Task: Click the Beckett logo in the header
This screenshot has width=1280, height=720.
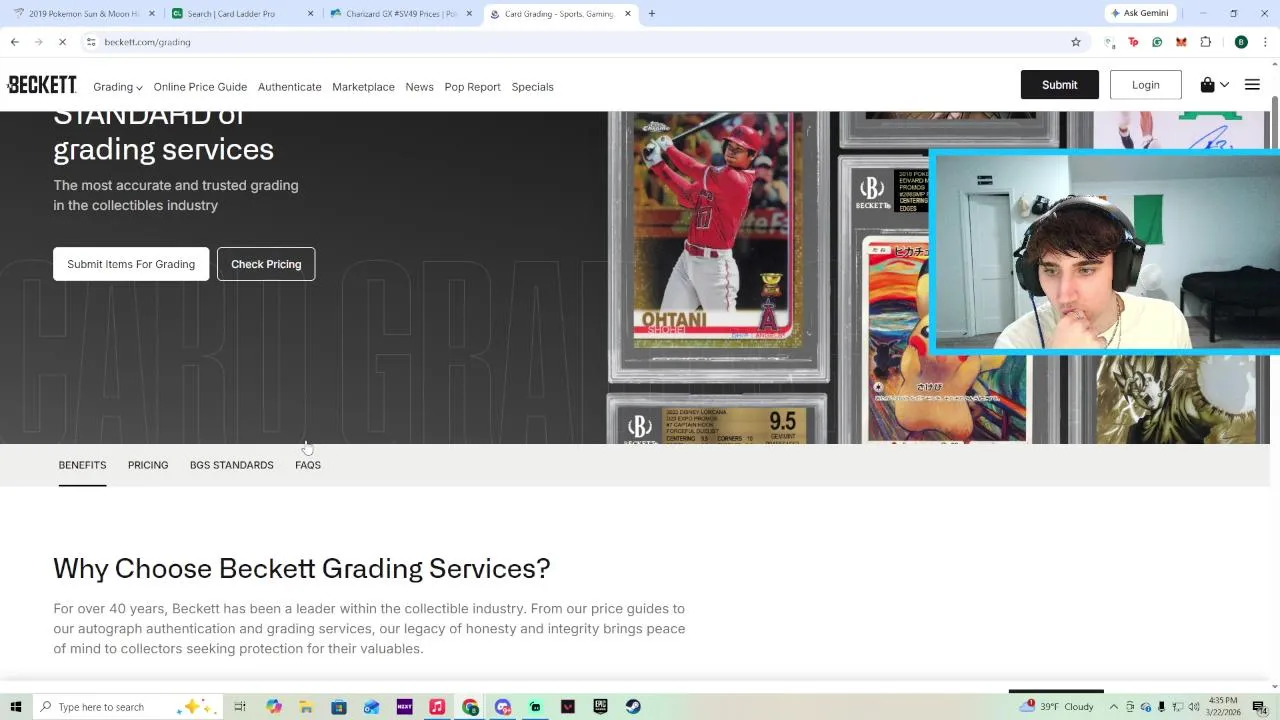Action: point(42,85)
